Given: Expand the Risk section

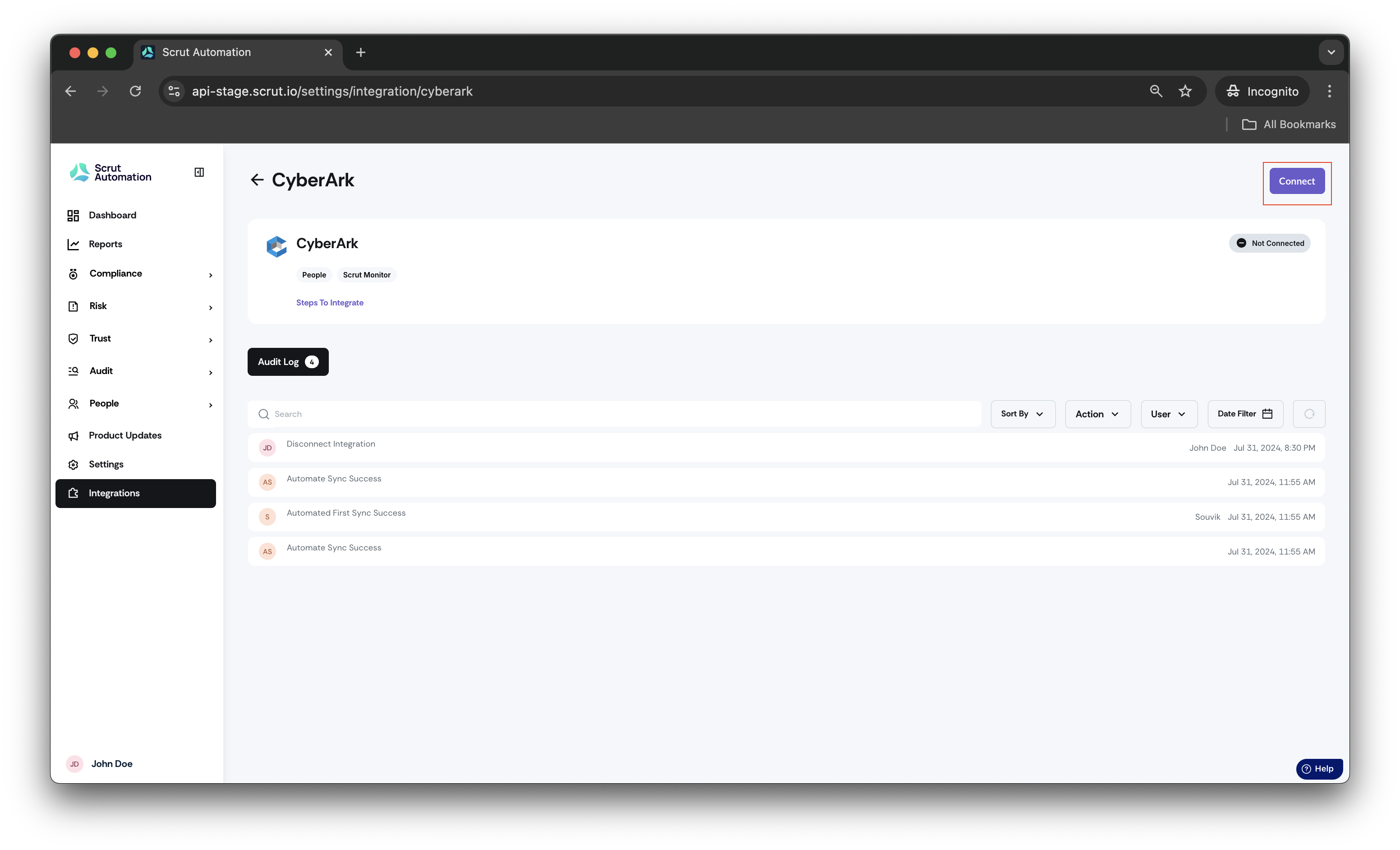Looking at the screenshot, I should [x=140, y=306].
